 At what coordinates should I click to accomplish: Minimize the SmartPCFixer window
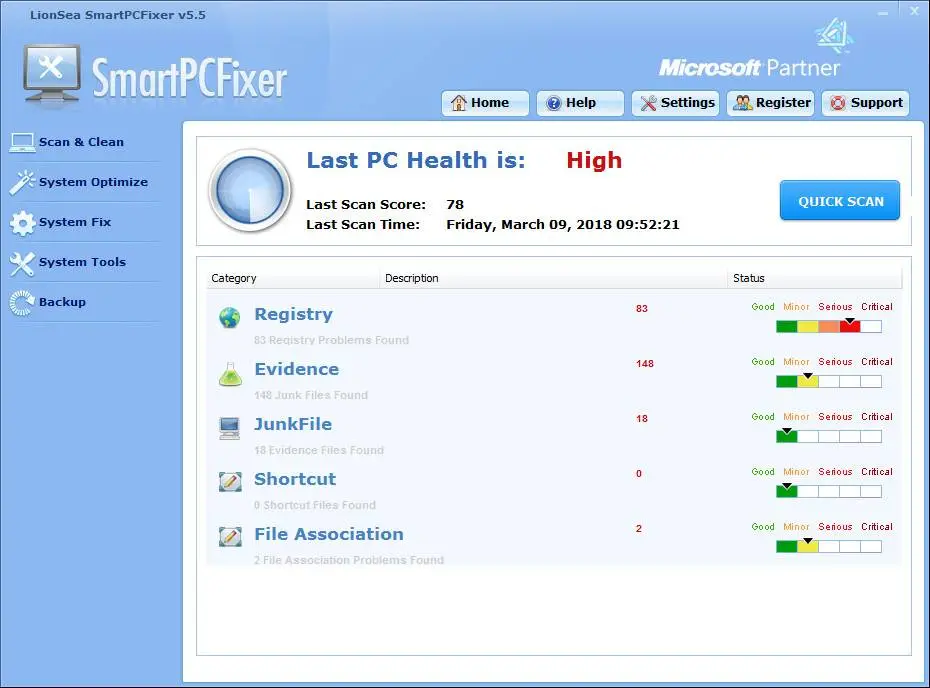(883, 12)
